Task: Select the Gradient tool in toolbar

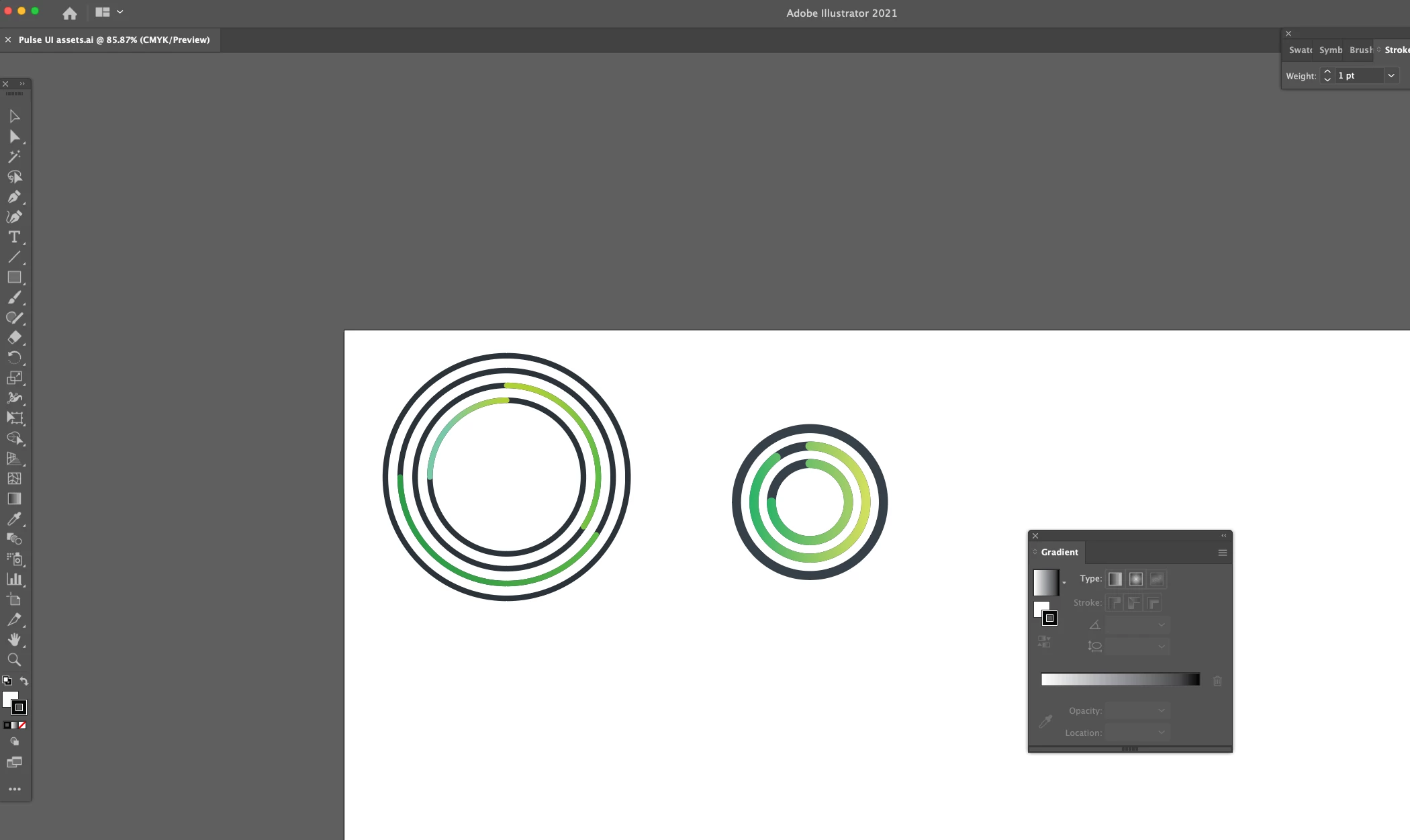Action: click(14, 499)
